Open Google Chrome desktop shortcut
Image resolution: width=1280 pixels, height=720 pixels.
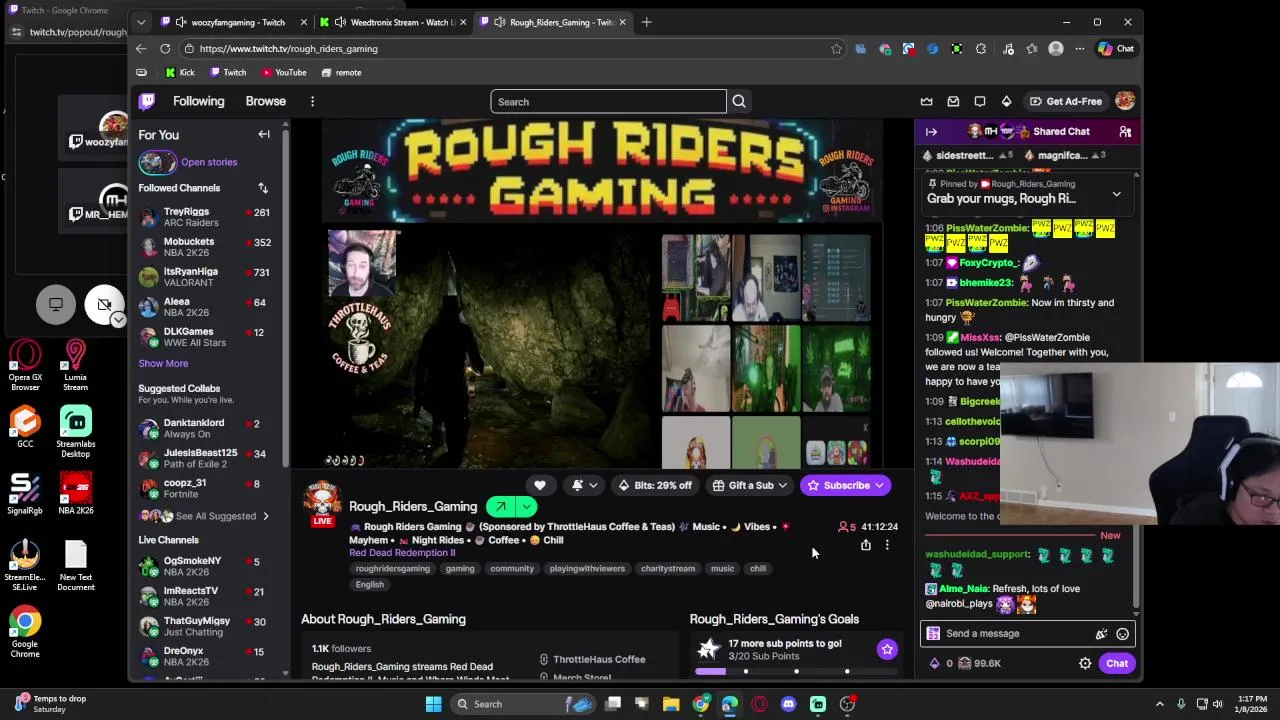point(25,633)
